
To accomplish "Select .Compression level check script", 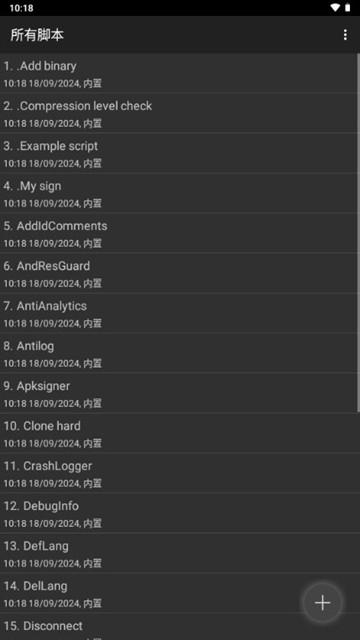I will 178,113.
